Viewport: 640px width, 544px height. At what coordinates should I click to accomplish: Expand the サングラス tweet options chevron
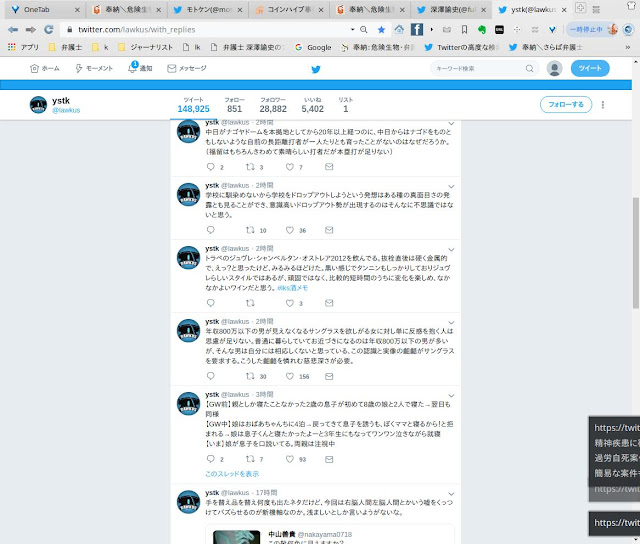[x=451, y=322]
